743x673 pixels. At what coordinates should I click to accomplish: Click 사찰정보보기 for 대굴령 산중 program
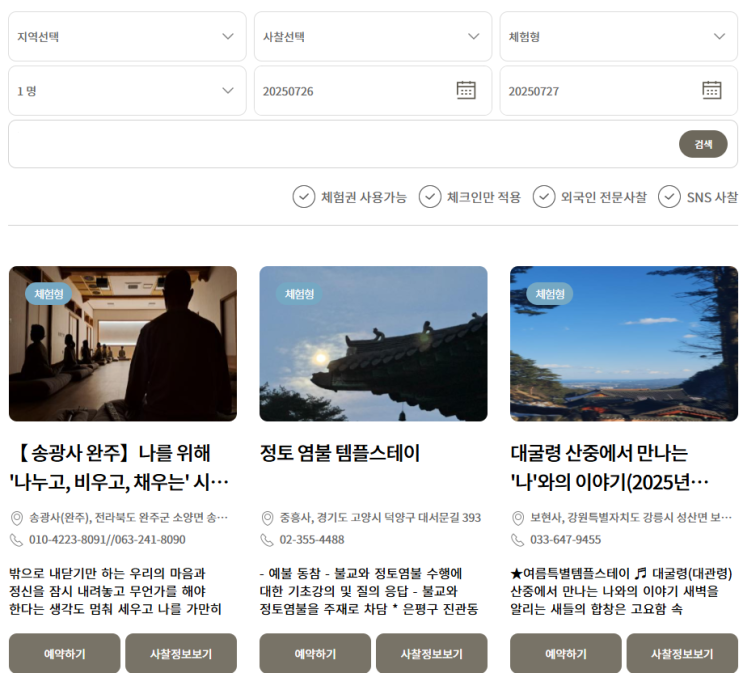682,654
